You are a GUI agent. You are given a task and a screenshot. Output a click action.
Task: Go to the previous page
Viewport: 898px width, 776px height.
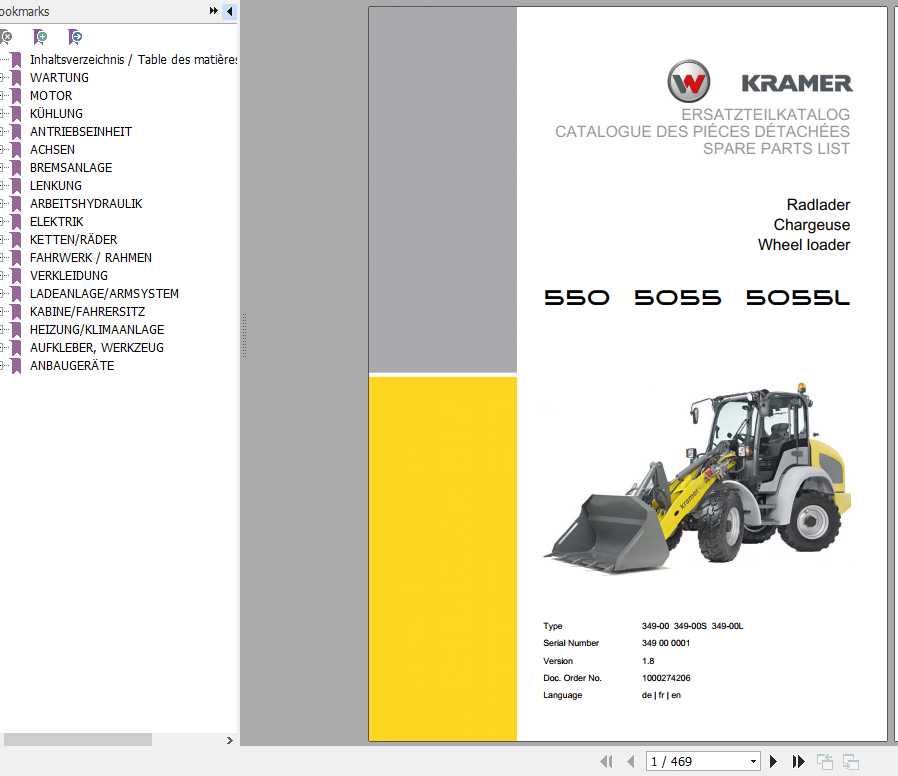[631, 762]
